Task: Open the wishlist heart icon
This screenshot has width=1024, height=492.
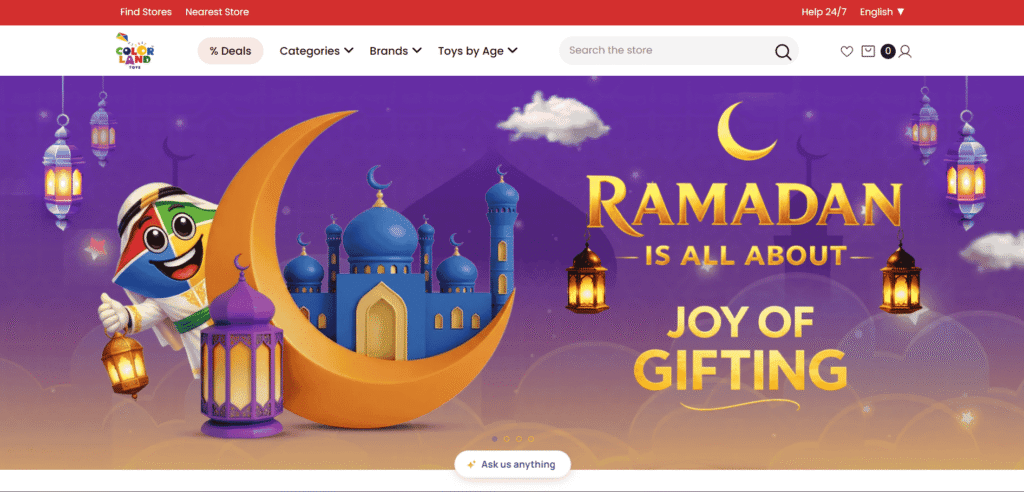Action: click(x=846, y=51)
